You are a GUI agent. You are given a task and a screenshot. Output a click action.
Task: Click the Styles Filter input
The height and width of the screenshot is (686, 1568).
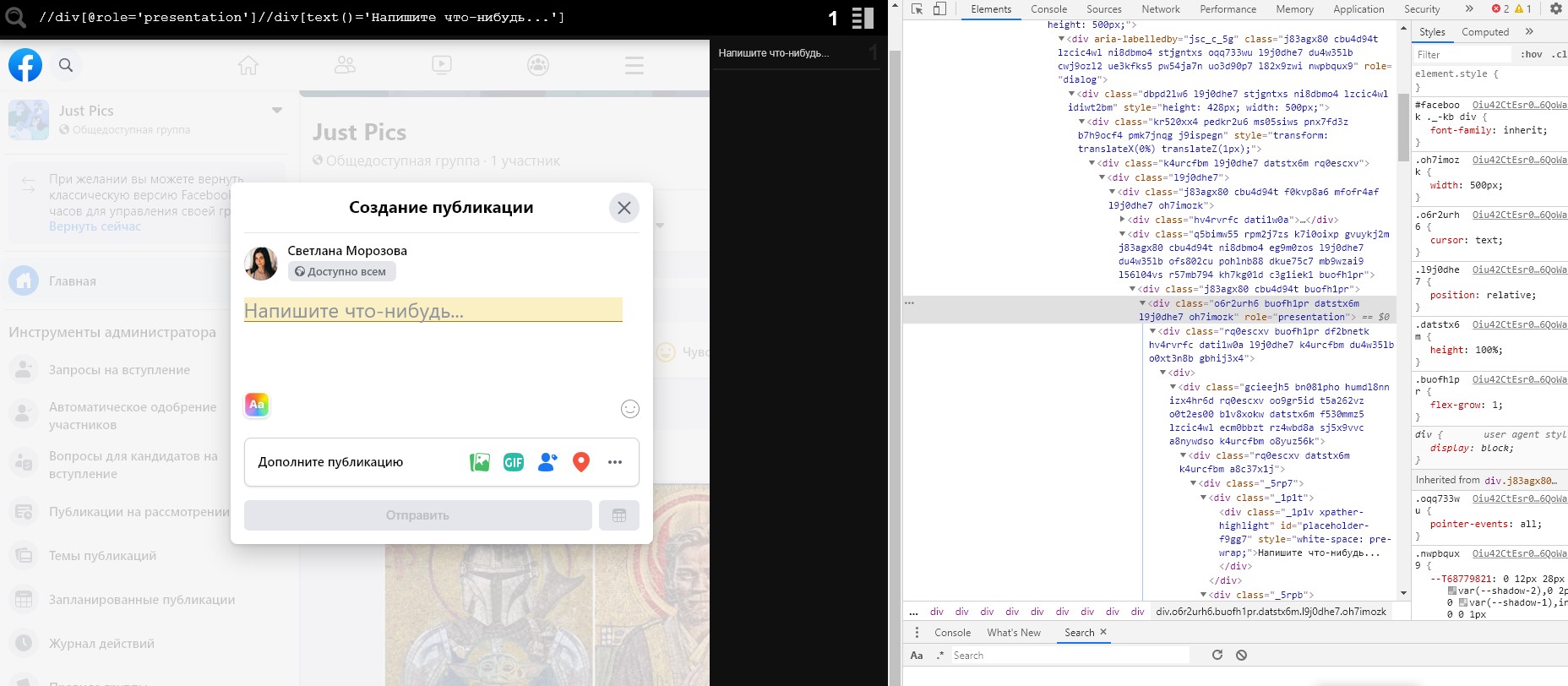coord(1463,54)
